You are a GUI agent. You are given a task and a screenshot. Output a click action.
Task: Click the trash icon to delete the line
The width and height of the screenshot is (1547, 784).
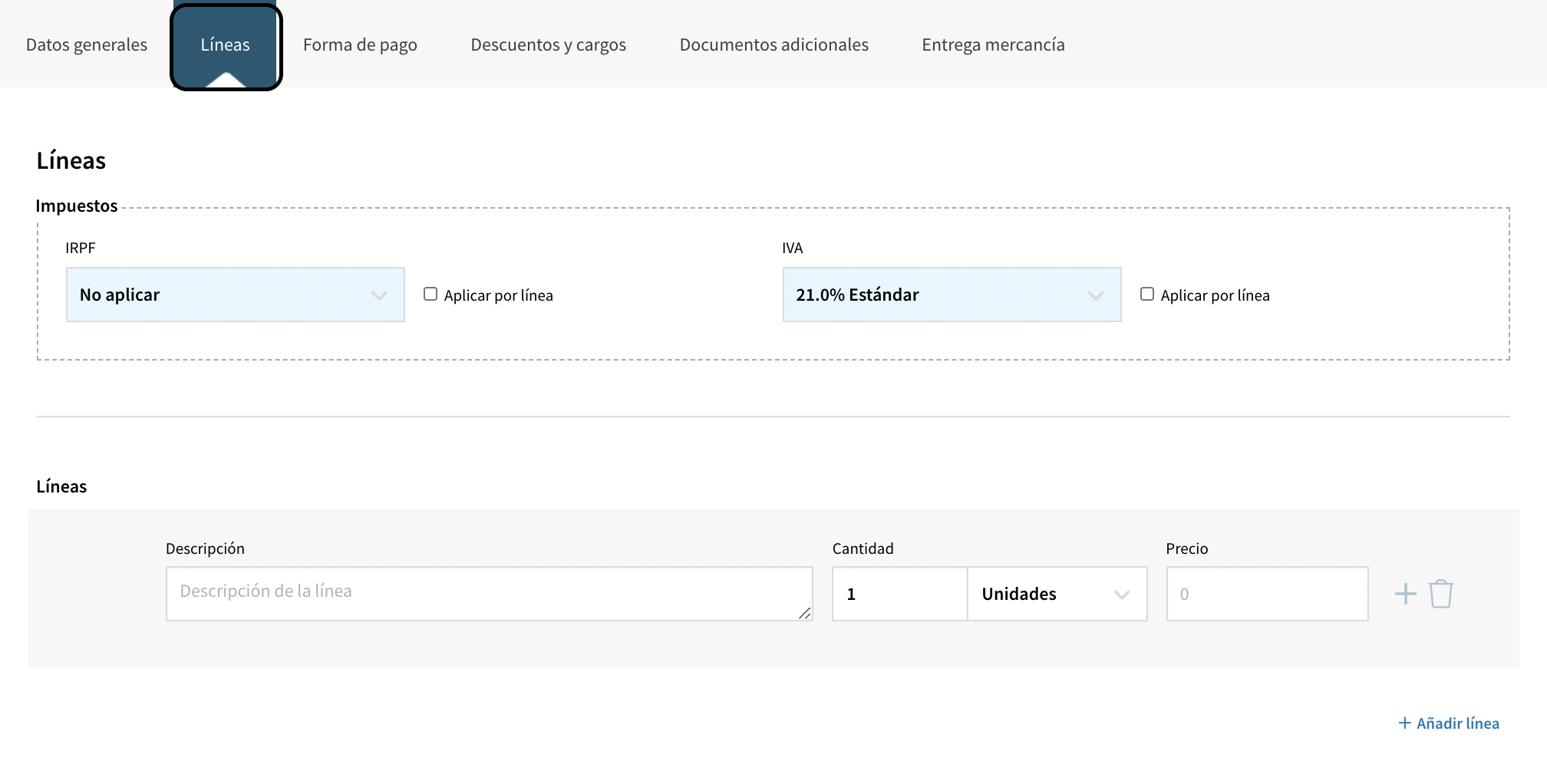[x=1441, y=593]
